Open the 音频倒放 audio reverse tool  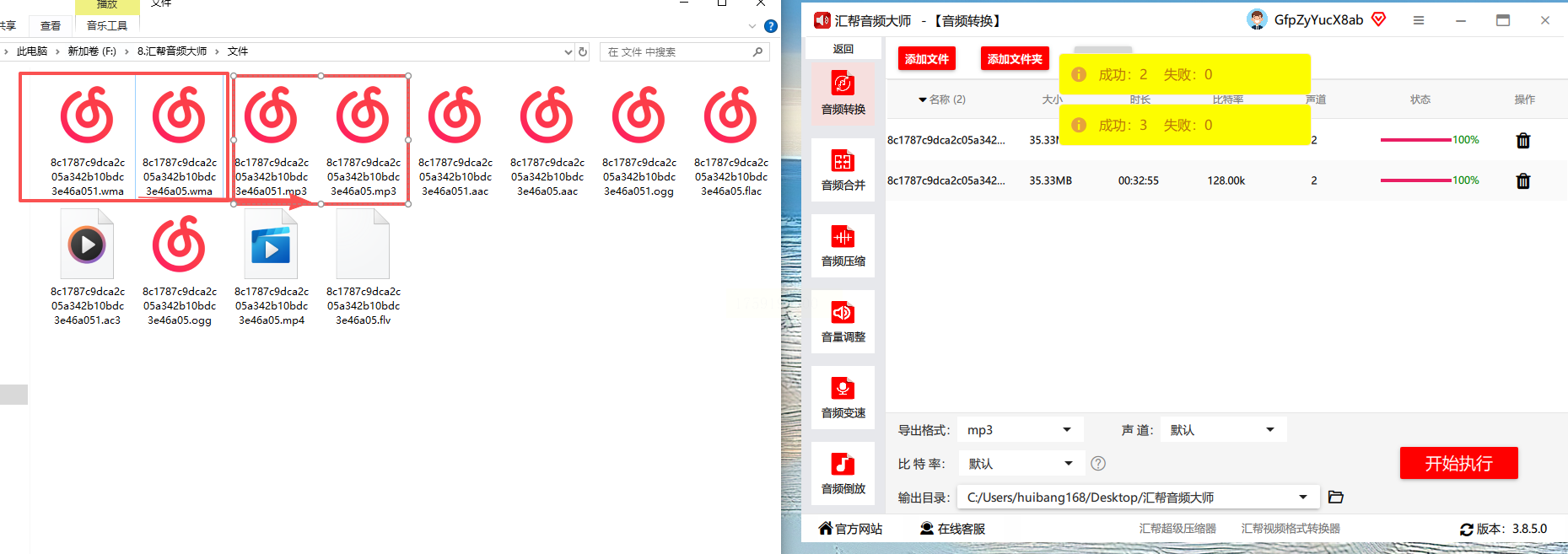[843, 473]
